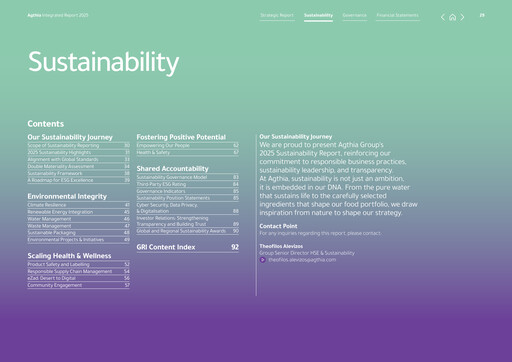Click the Fostering Positive Potential heading
The image size is (512, 362).
point(181,137)
